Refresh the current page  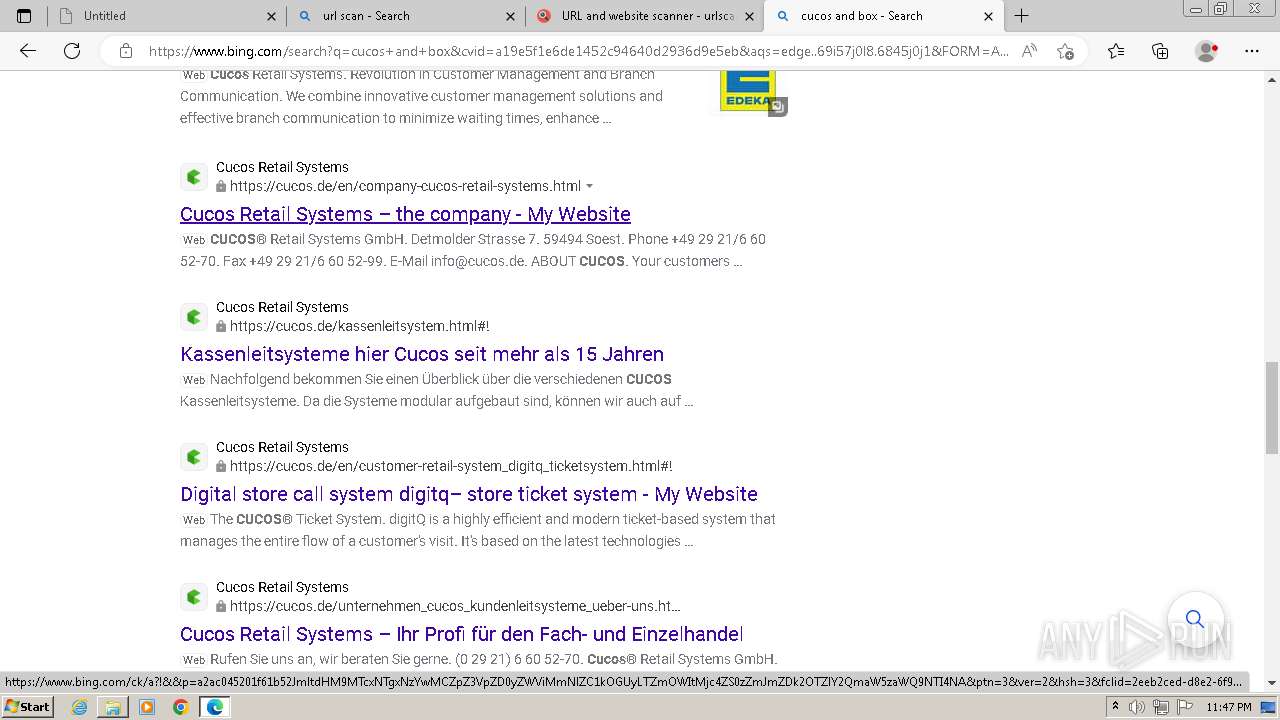[72, 51]
